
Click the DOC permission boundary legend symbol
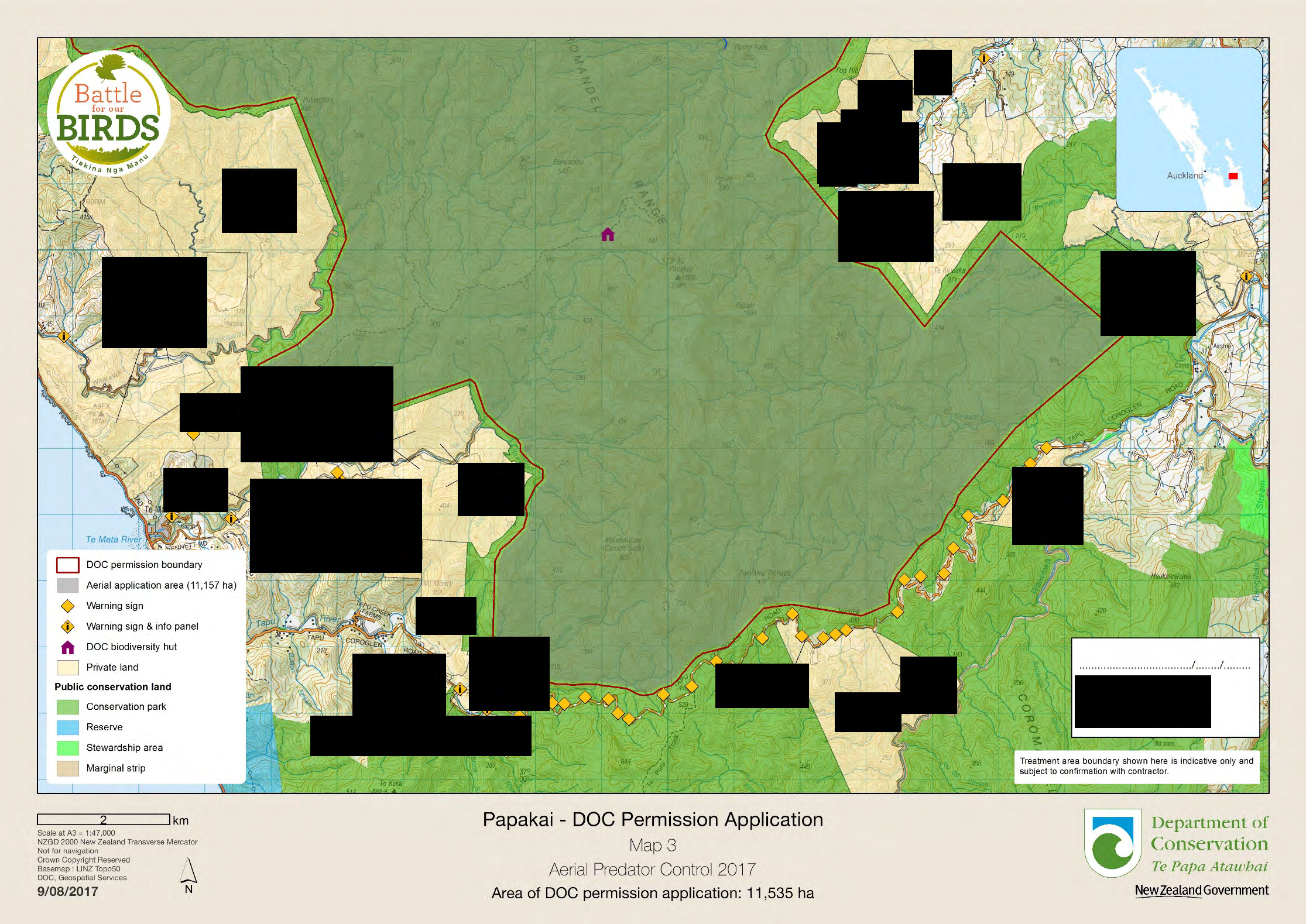pos(68,565)
